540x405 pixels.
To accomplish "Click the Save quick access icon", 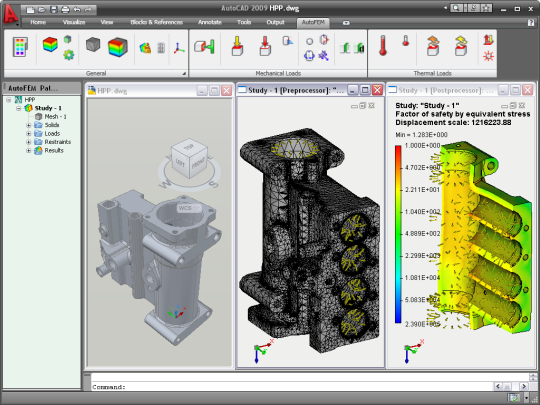I will (54, 10).
